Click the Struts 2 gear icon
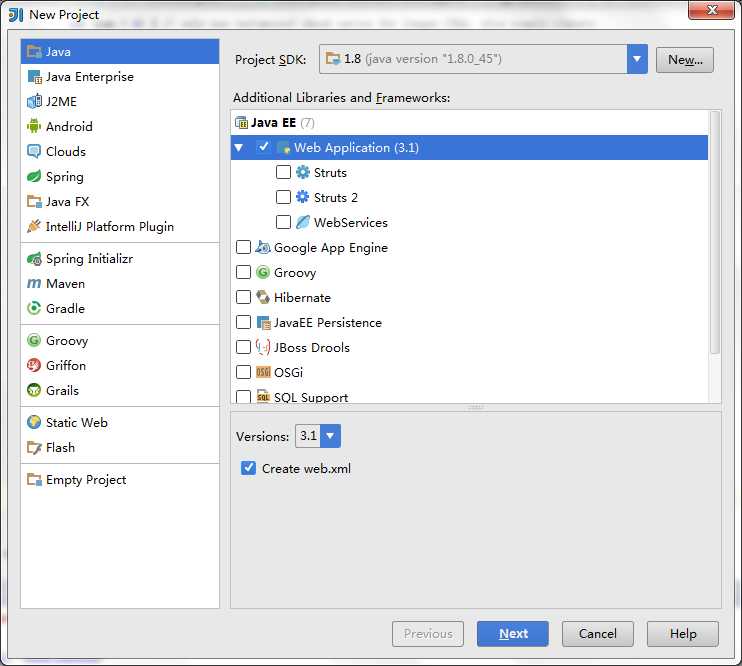 click(303, 197)
